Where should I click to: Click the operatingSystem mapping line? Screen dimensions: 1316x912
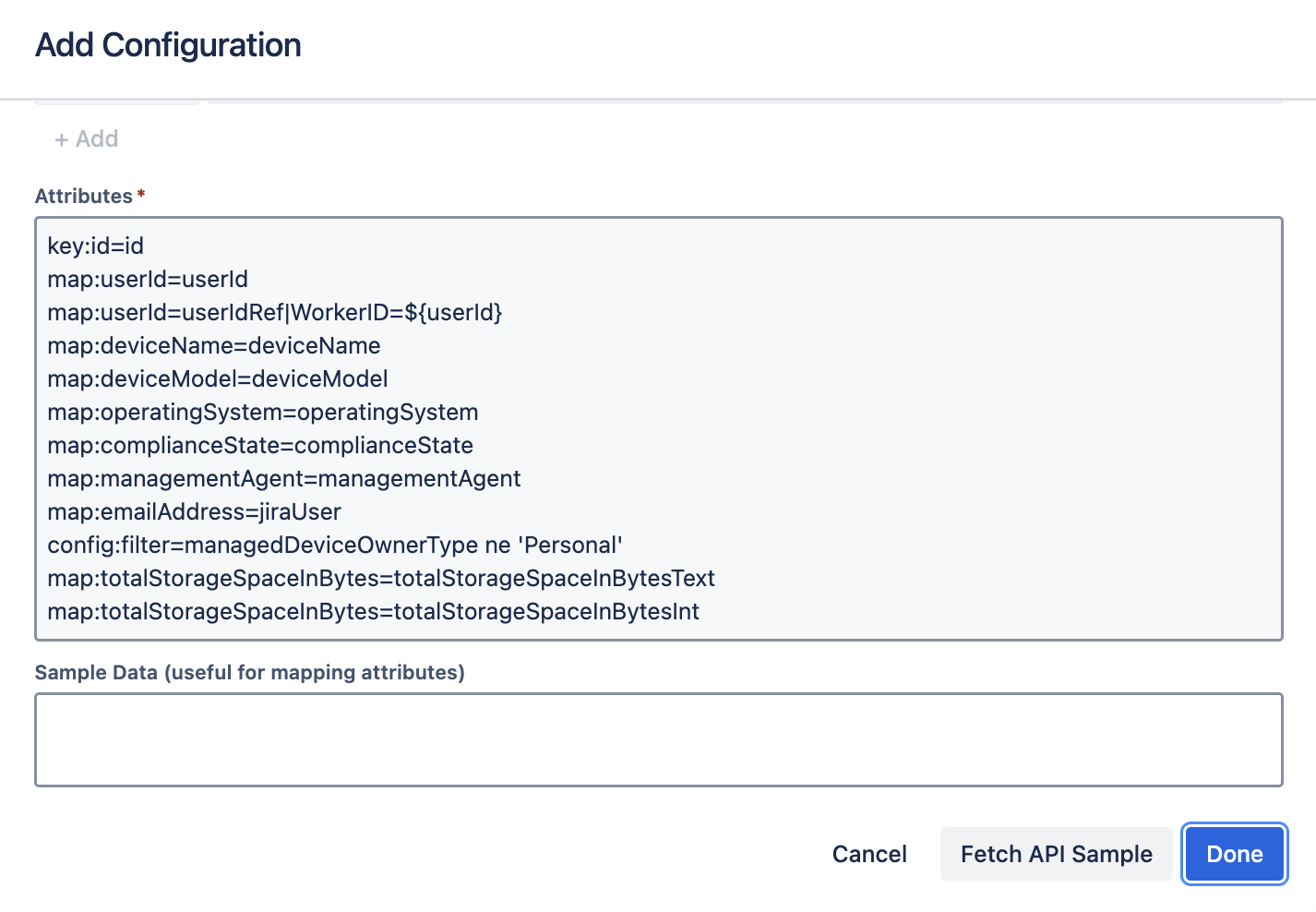pos(262,412)
